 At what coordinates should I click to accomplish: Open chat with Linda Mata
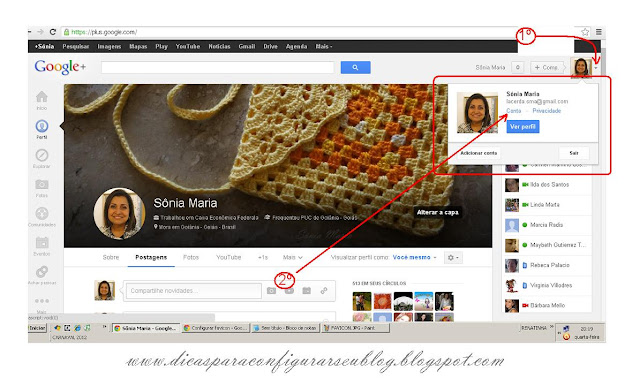pyautogui.click(x=548, y=205)
